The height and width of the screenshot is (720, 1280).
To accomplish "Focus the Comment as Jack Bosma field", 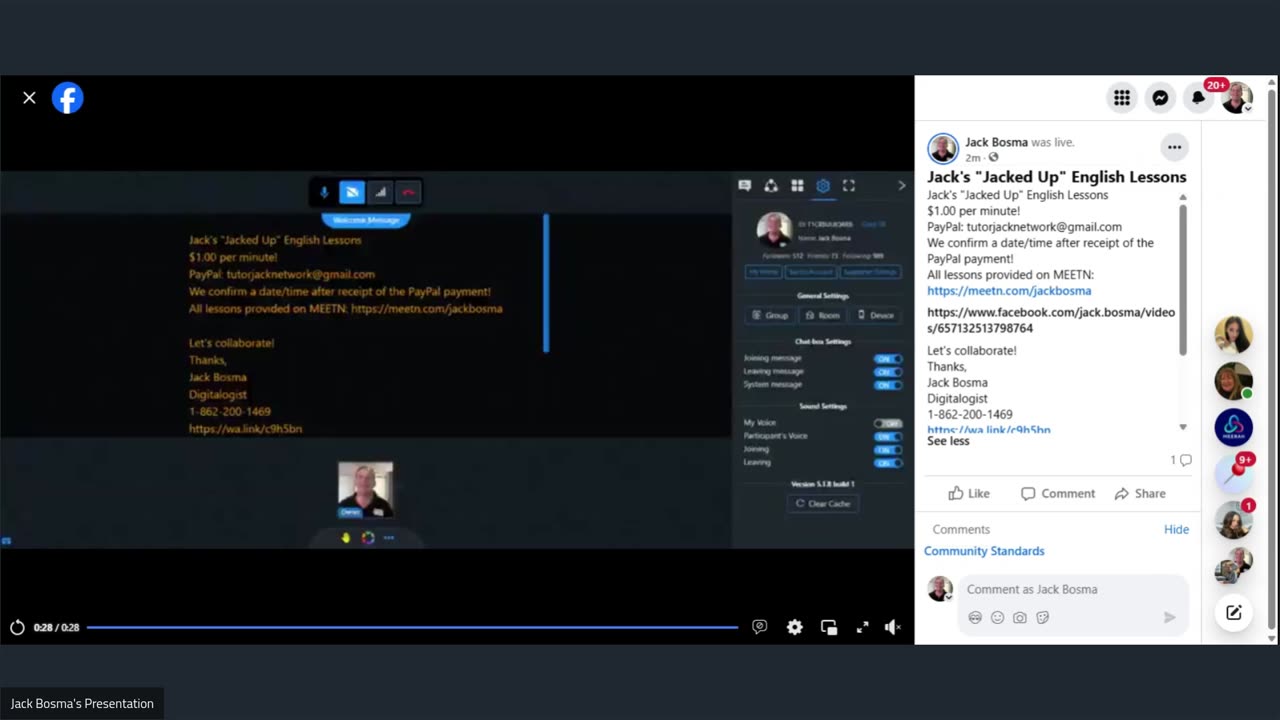I will [x=1072, y=590].
